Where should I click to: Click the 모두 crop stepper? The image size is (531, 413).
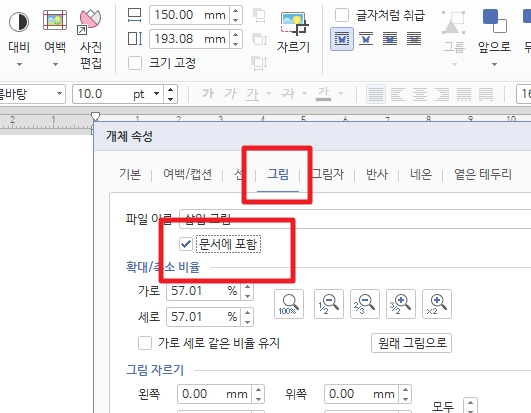pyautogui.click(x=470, y=406)
